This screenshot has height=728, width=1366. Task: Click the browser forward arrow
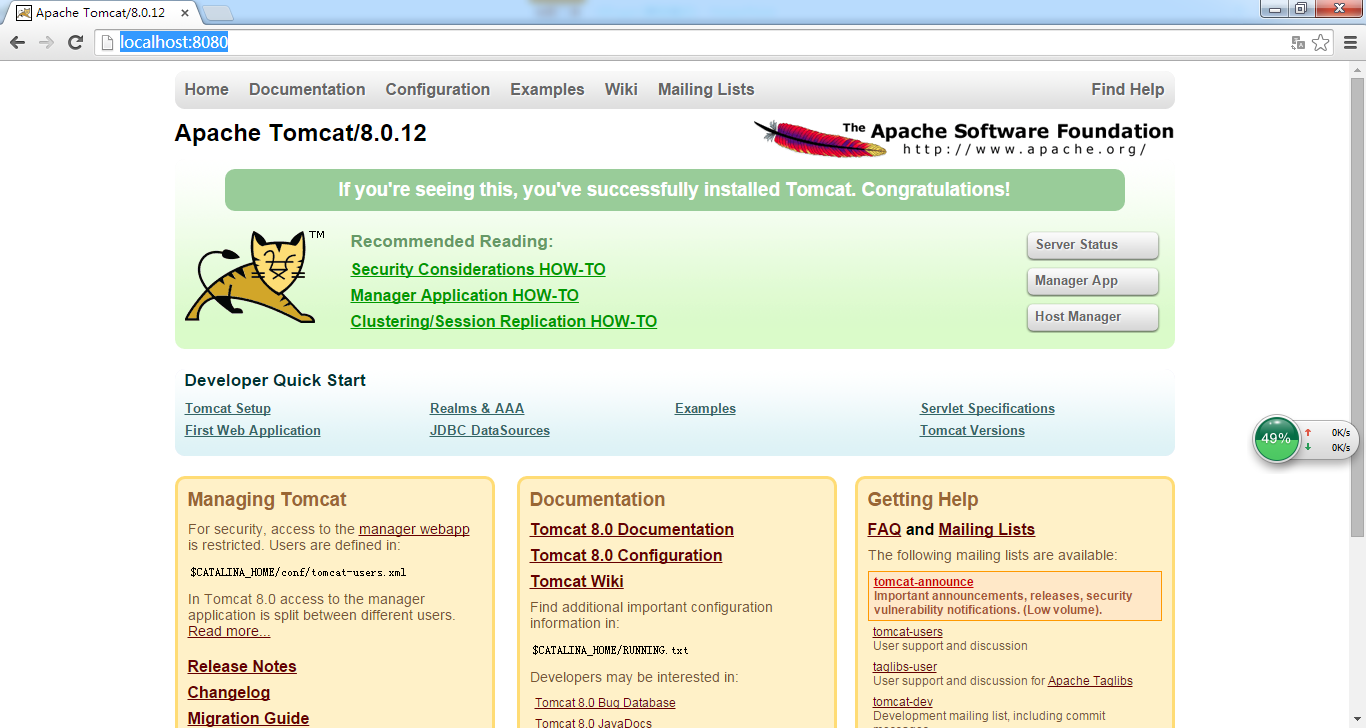(x=46, y=42)
